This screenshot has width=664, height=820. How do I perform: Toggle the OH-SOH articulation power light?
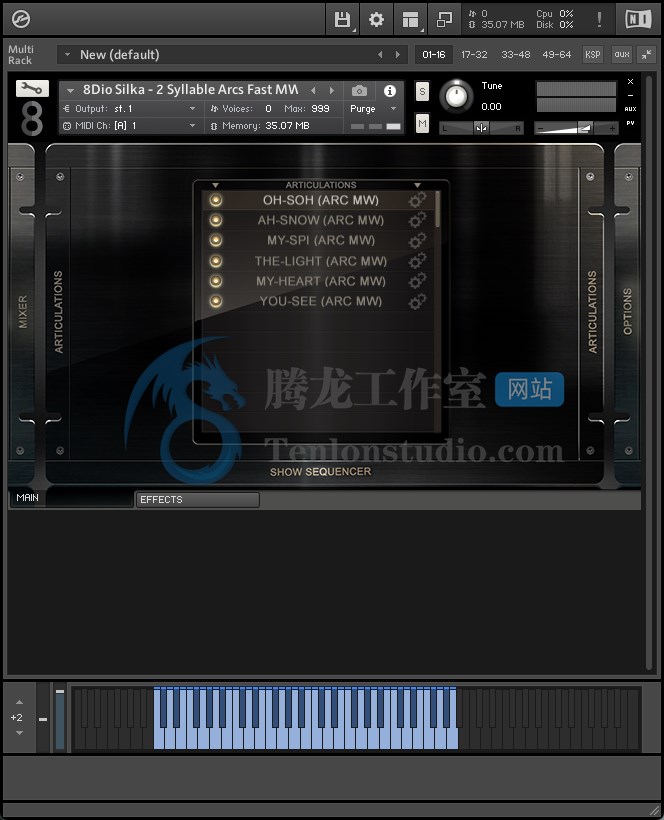click(215, 200)
